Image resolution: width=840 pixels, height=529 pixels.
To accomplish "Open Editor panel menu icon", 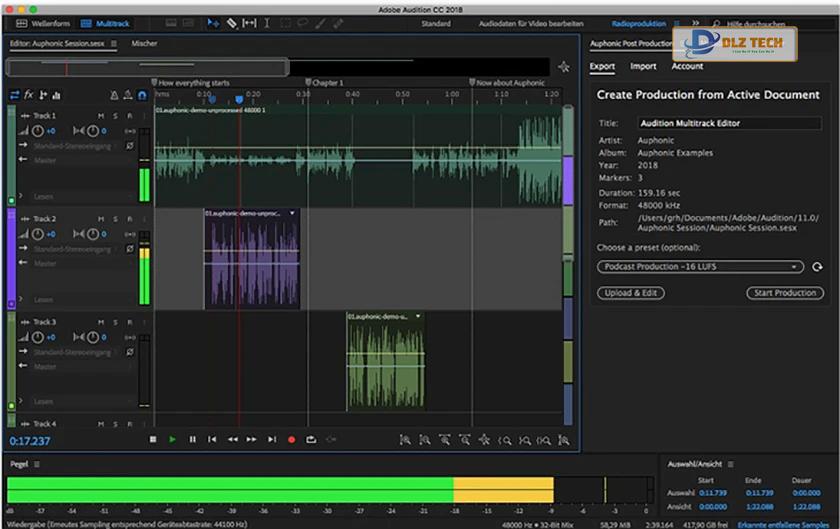I will coord(114,43).
